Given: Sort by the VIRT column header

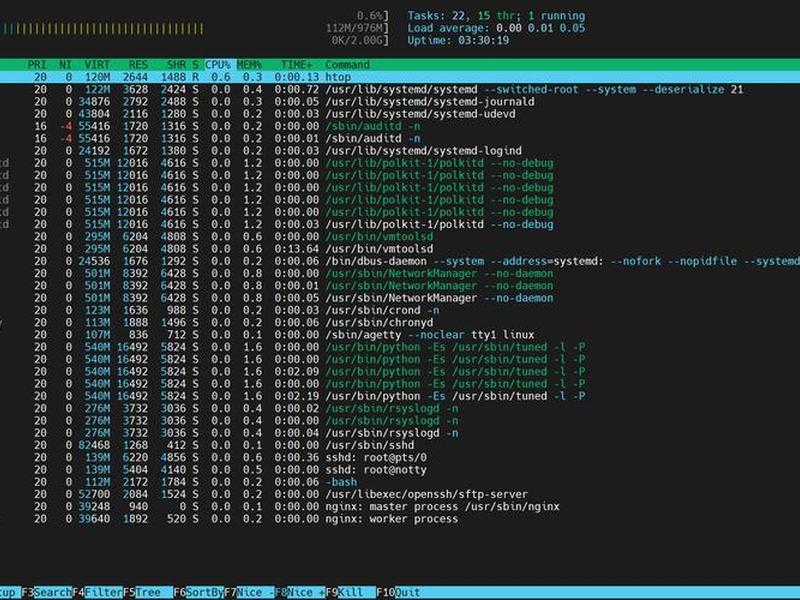Looking at the screenshot, I should pos(97,65).
